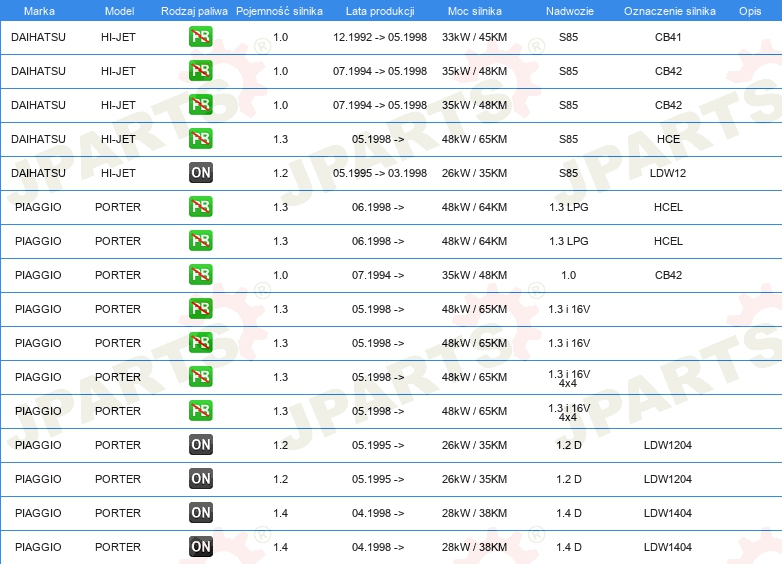Select the HCE engine code cell

[x=668, y=139]
